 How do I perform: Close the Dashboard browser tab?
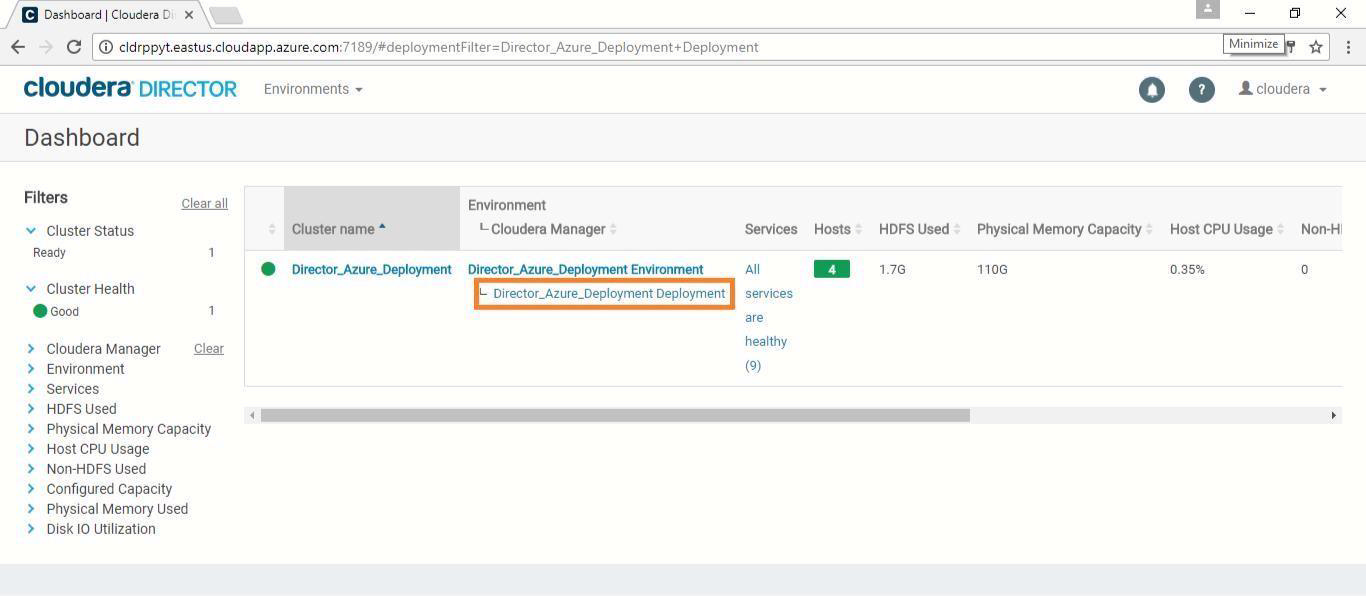coord(189,15)
